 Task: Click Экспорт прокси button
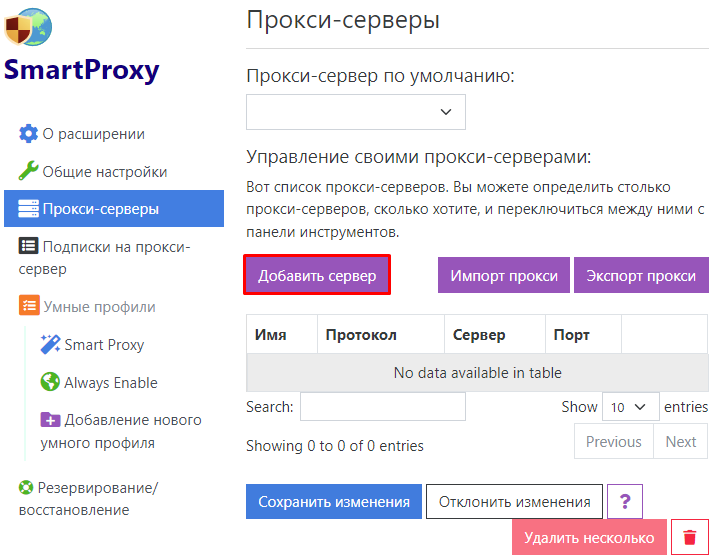(x=641, y=275)
